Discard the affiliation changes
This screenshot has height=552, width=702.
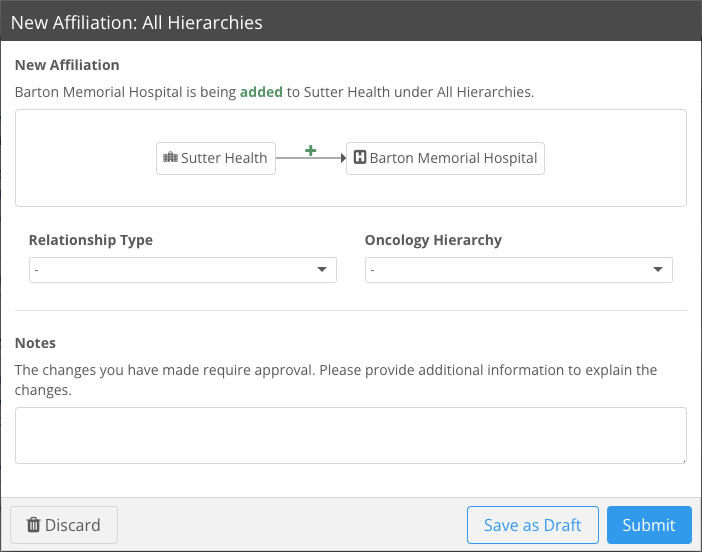coord(64,525)
